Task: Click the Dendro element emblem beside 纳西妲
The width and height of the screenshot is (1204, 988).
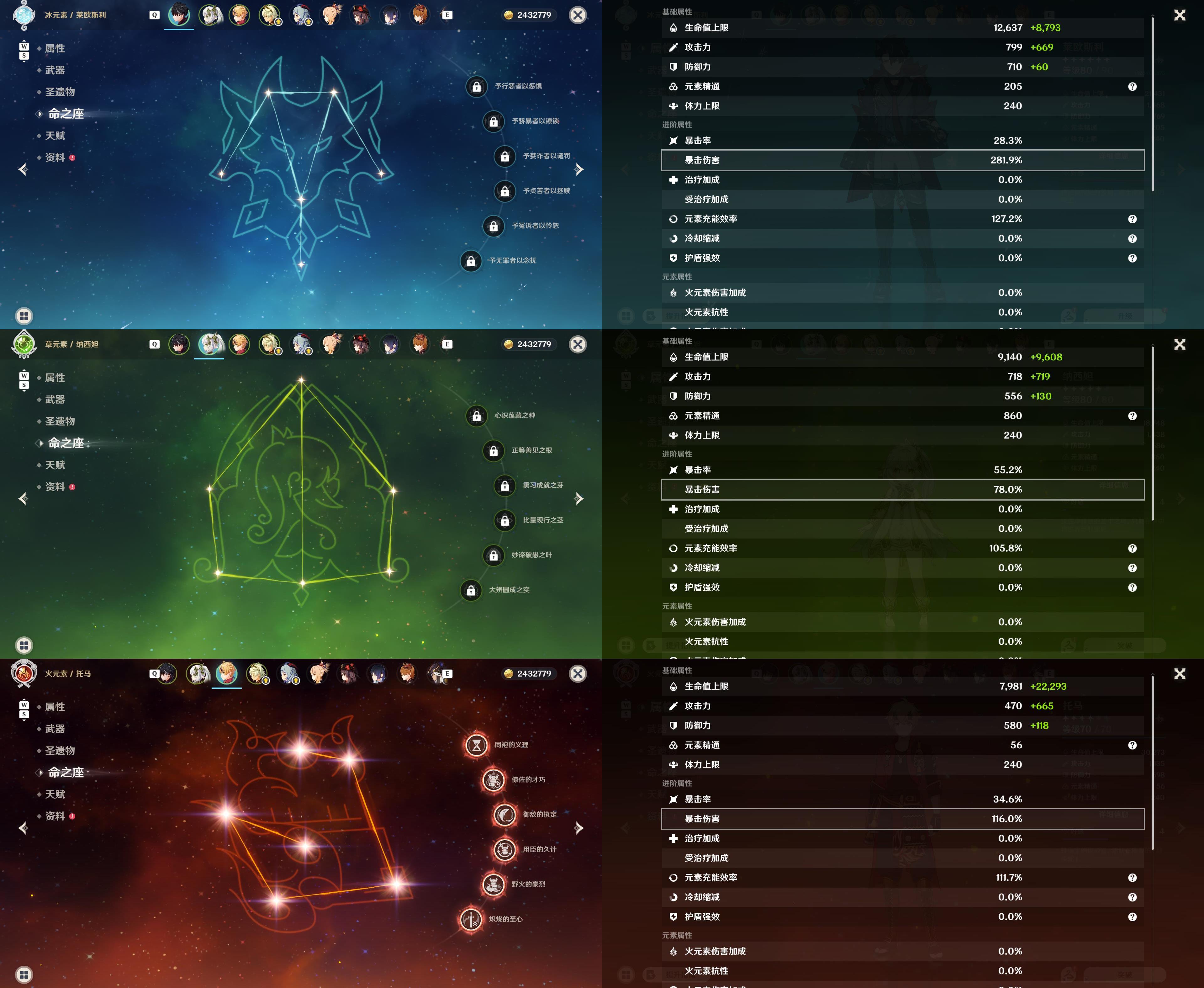Action: tap(24, 344)
